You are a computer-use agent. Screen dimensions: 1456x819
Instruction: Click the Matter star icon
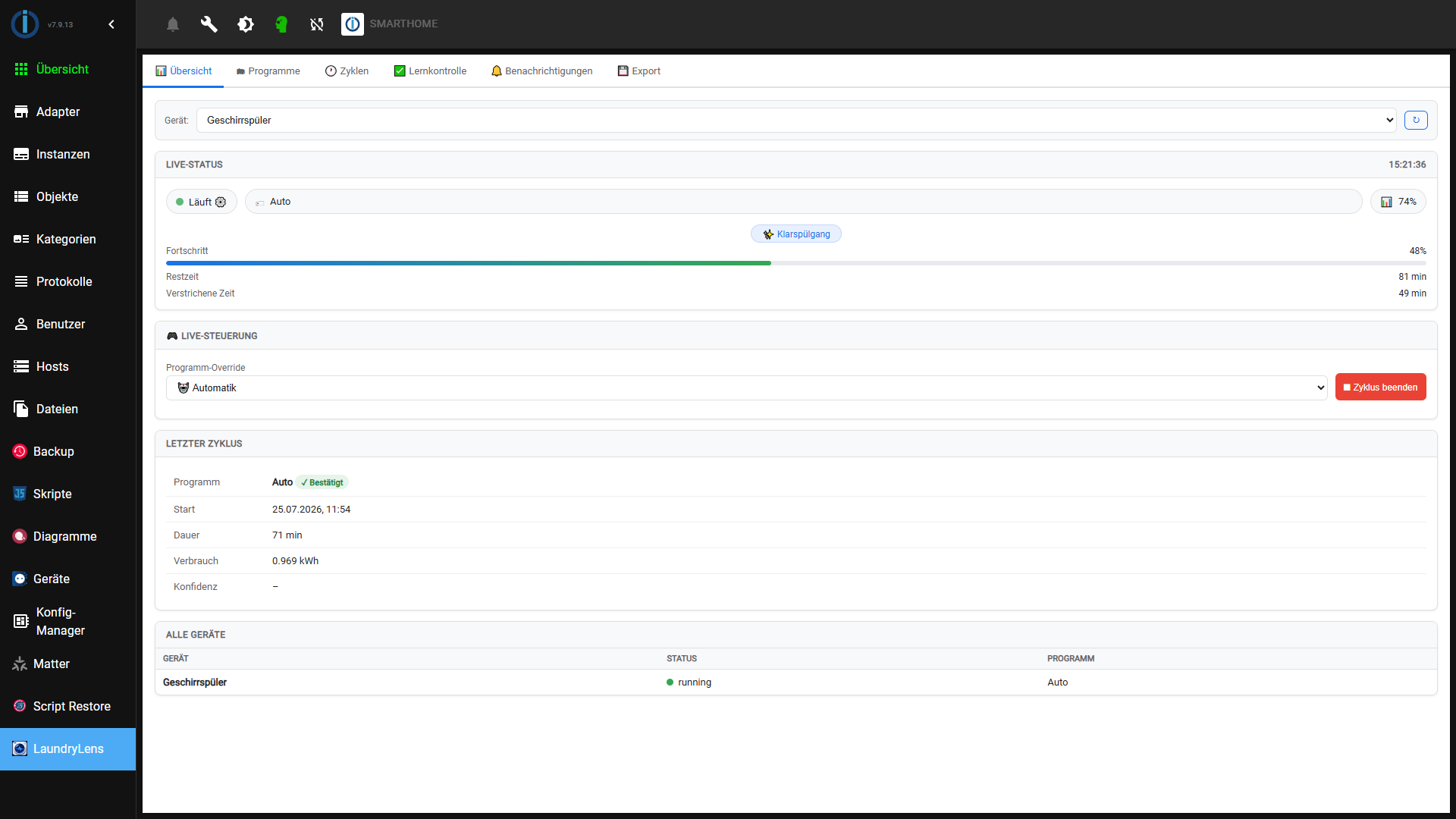coord(20,664)
